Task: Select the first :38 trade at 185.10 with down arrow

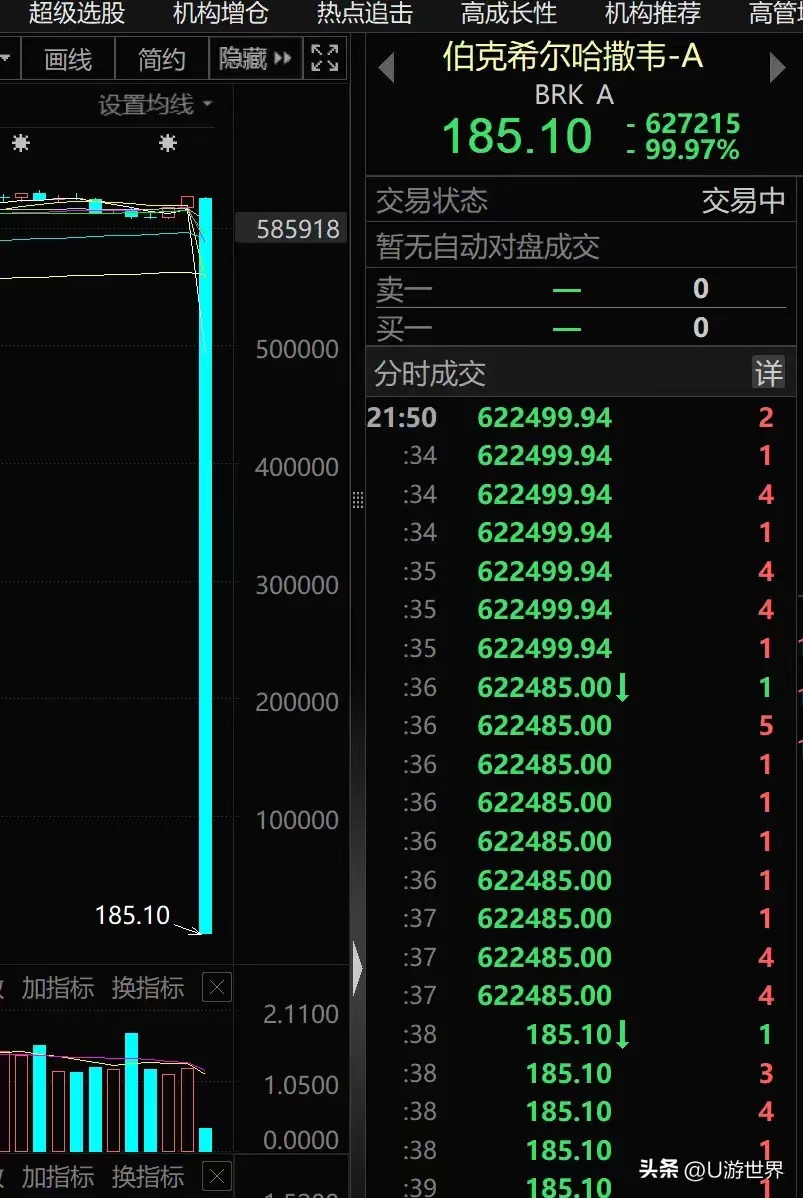Action: coord(581,1034)
